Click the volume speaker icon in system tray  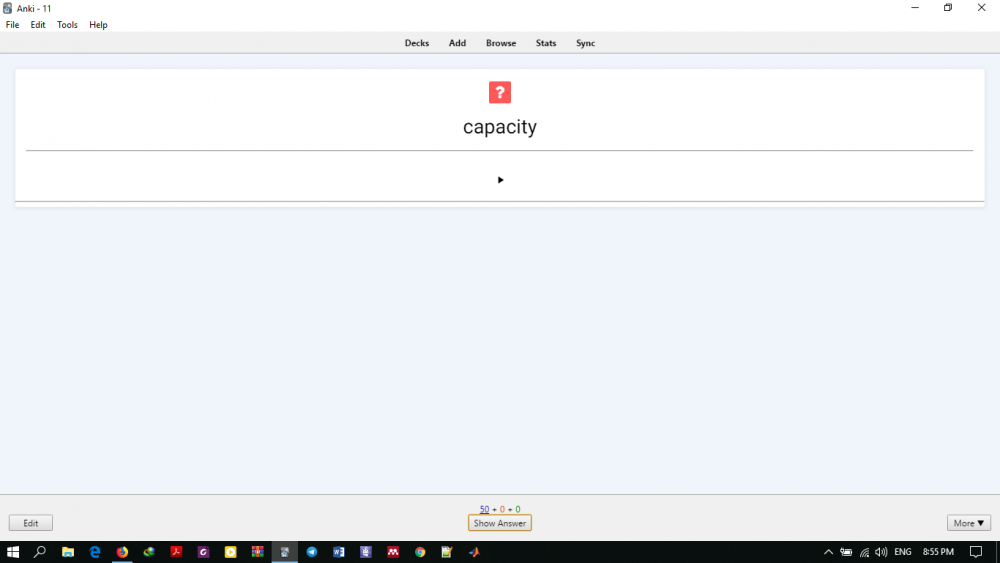[x=881, y=552]
